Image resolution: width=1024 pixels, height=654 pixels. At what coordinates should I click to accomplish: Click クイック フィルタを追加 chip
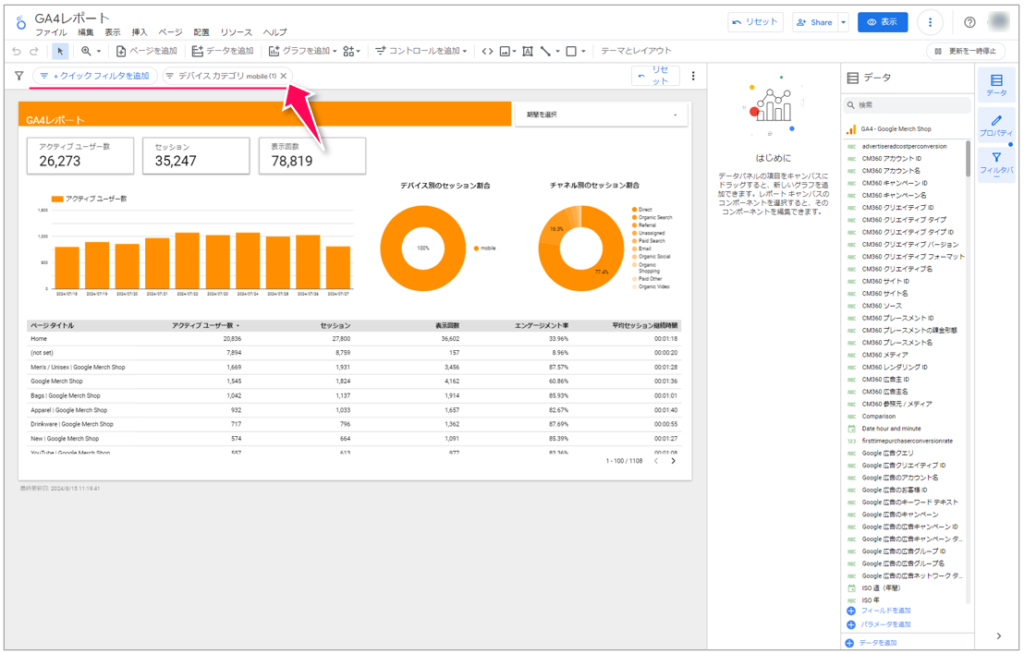point(95,76)
